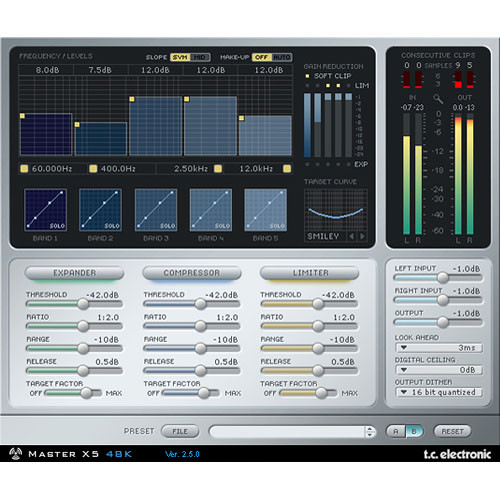Click Band 3 level handle in graph
Viewport: 500px width, 500px height.
(132, 99)
